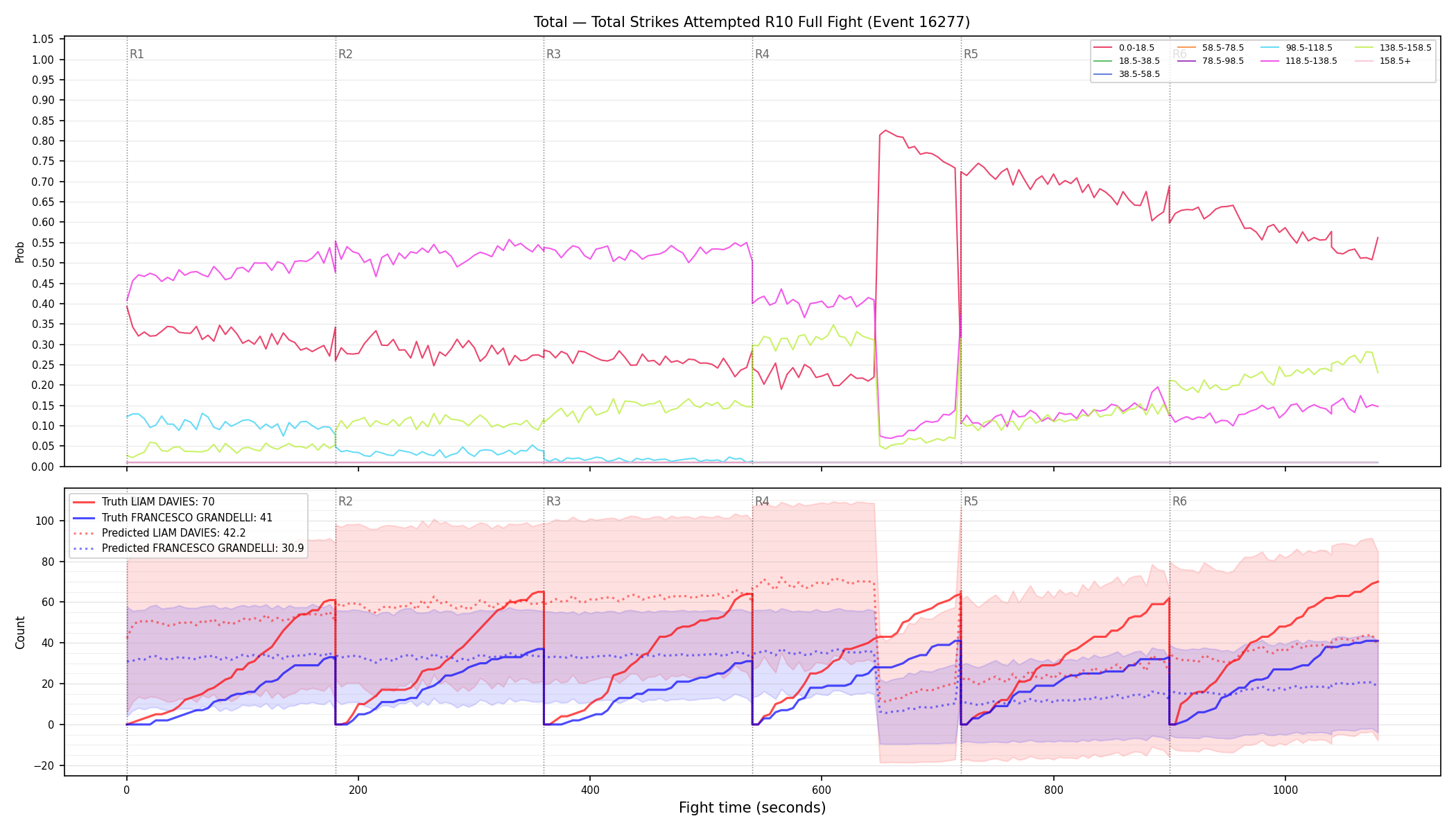
Task: Click the 20 tick on Count axis
Action: [x=49, y=684]
